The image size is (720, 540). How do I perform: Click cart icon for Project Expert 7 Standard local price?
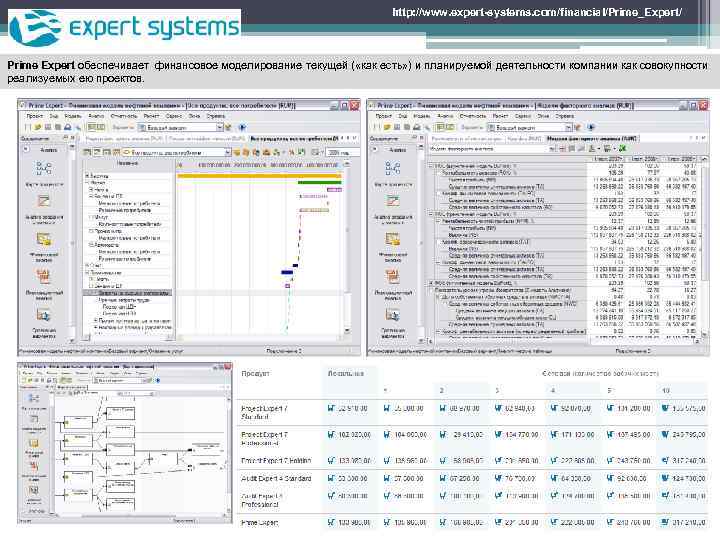(331, 408)
